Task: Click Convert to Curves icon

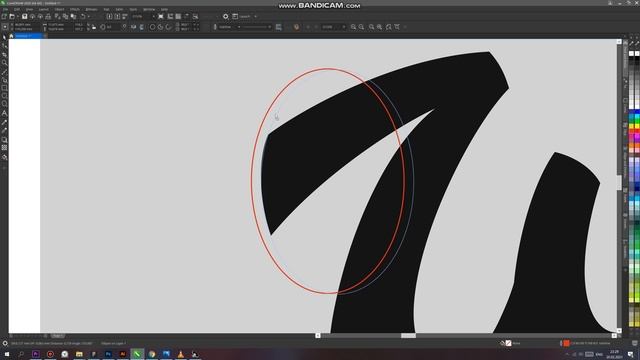Action: 296,27
